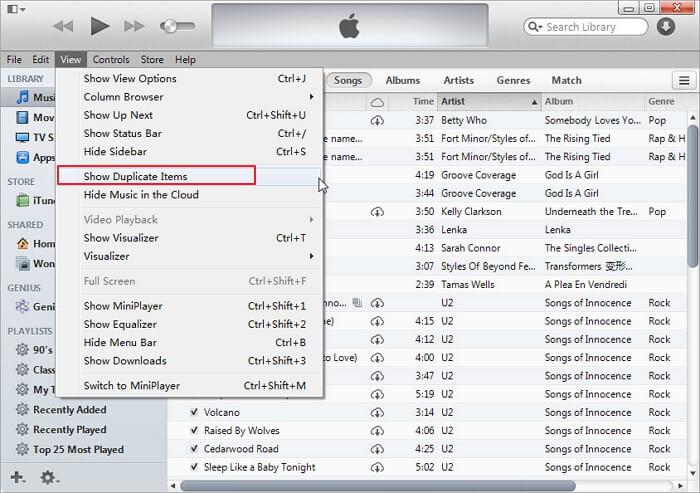Open the Help menu
Image resolution: width=700 pixels, height=493 pixels.
click(x=185, y=59)
